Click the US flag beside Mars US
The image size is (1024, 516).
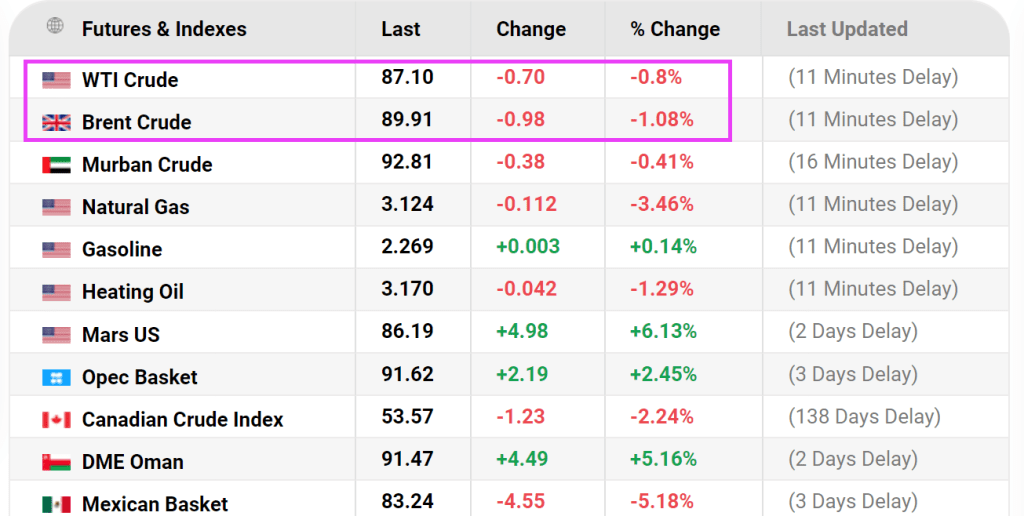pos(56,335)
